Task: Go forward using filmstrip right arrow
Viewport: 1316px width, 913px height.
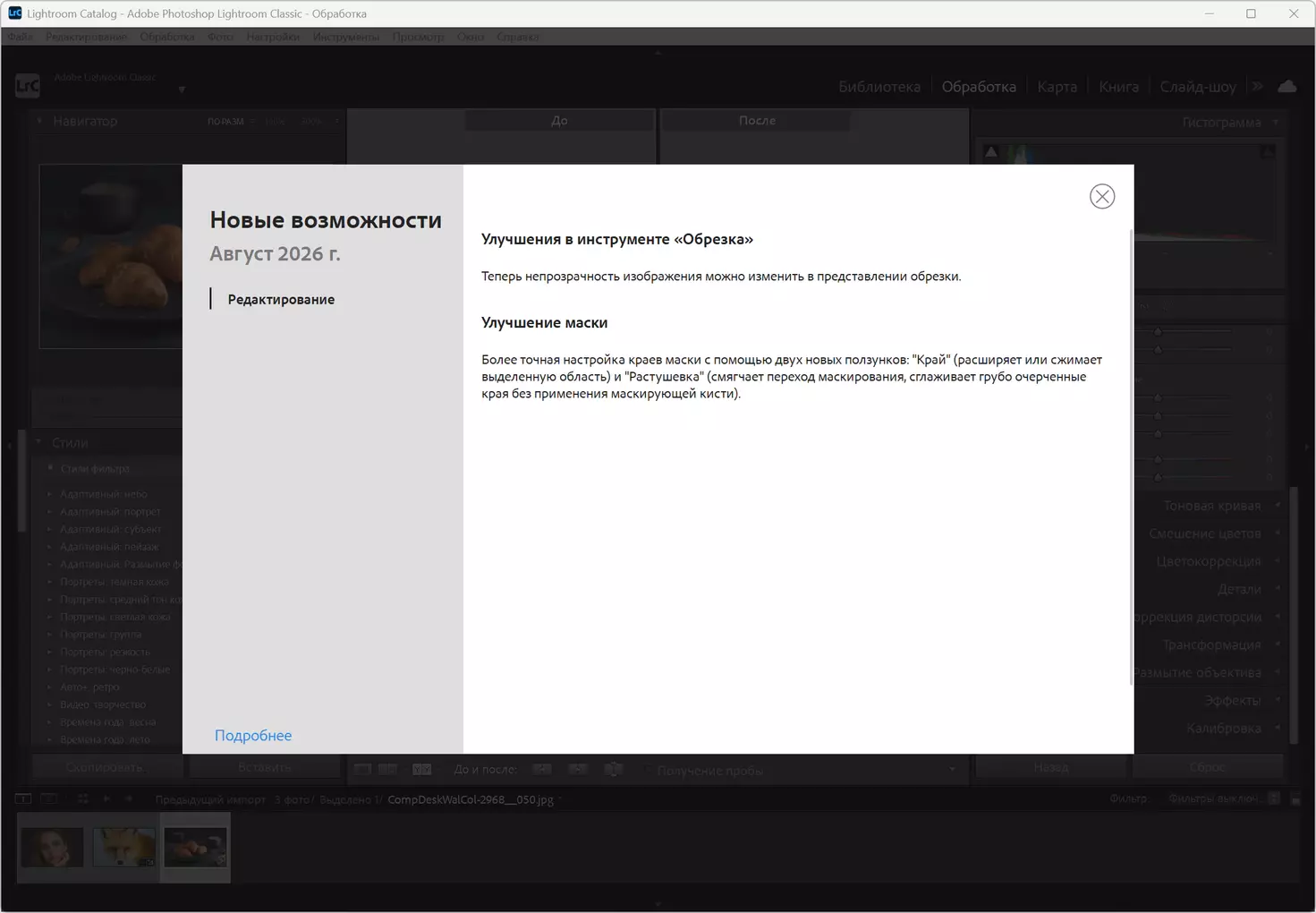Action: click(x=129, y=799)
